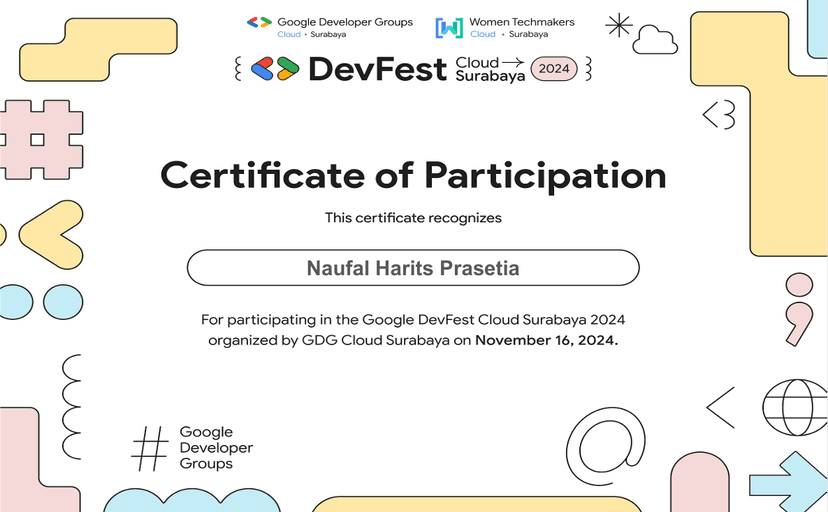The image size is (828, 512).
Task: Click the "Certificate of Participation" heading
Action: coord(413,175)
